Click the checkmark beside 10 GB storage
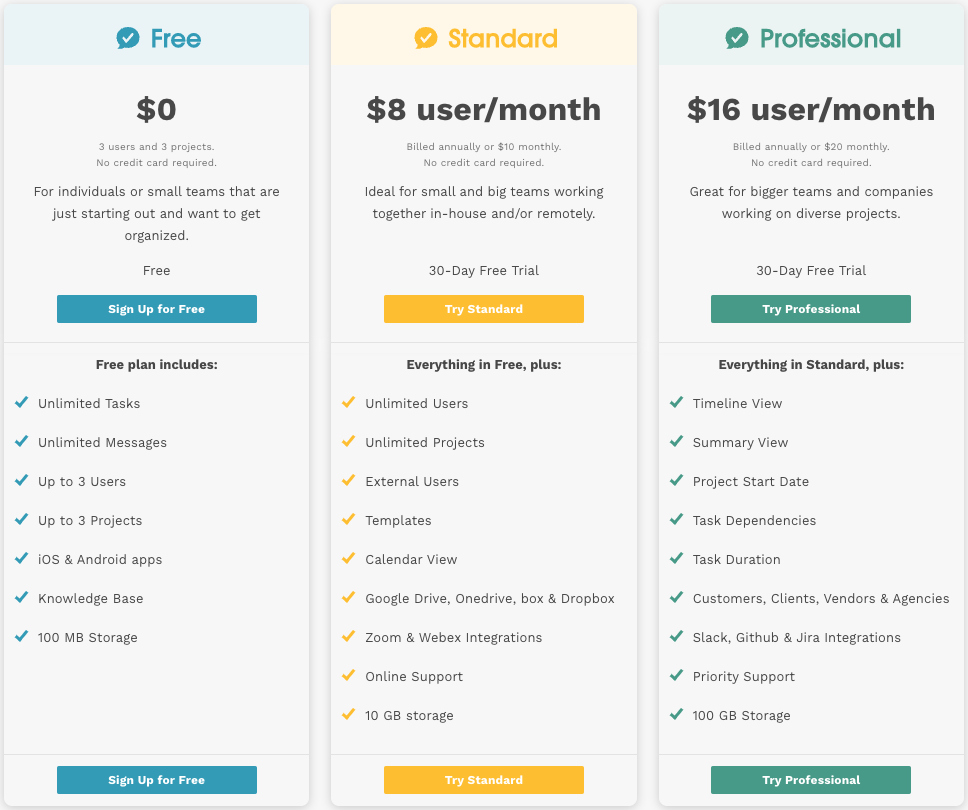The height and width of the screenshot is (810, 968). (348, 714)
